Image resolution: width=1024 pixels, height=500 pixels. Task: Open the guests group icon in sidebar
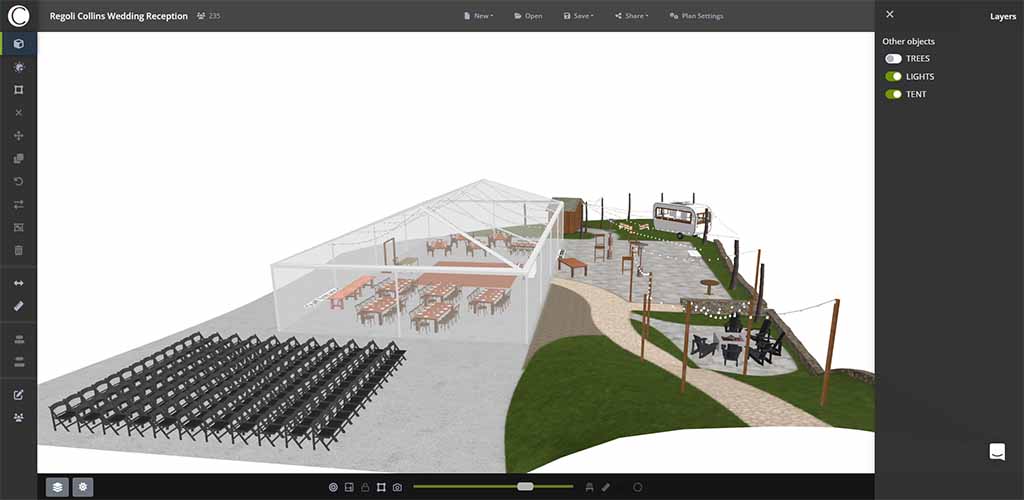tap(18, 416)
